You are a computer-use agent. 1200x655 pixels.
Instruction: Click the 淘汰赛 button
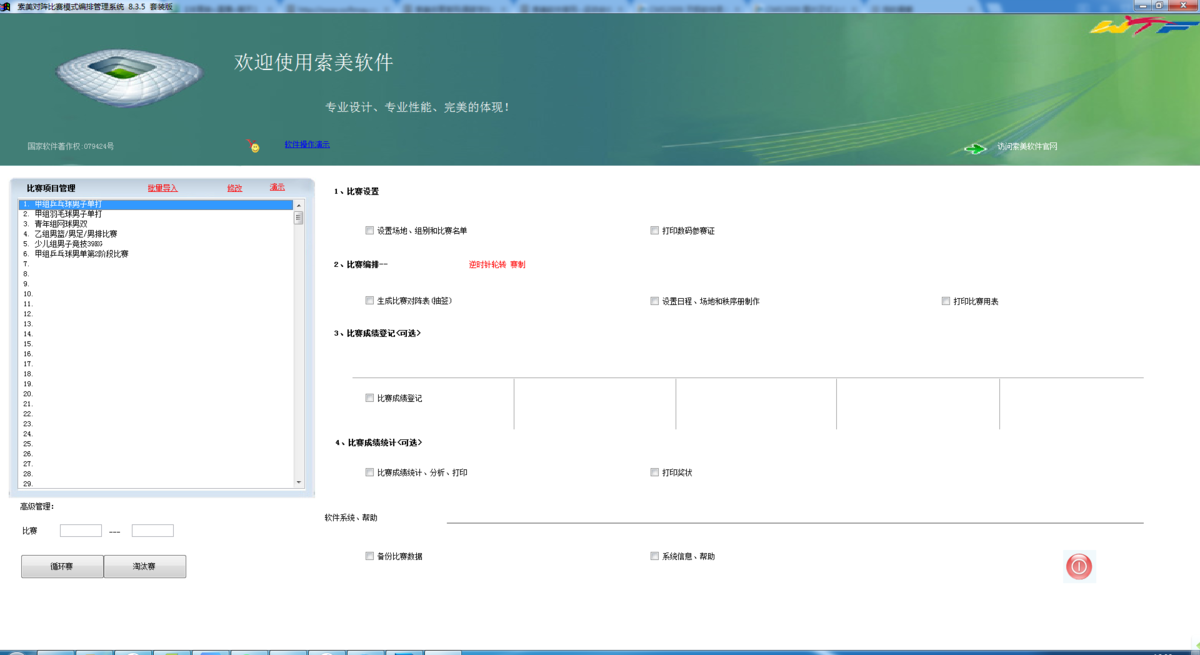click(x=145, y=566)
